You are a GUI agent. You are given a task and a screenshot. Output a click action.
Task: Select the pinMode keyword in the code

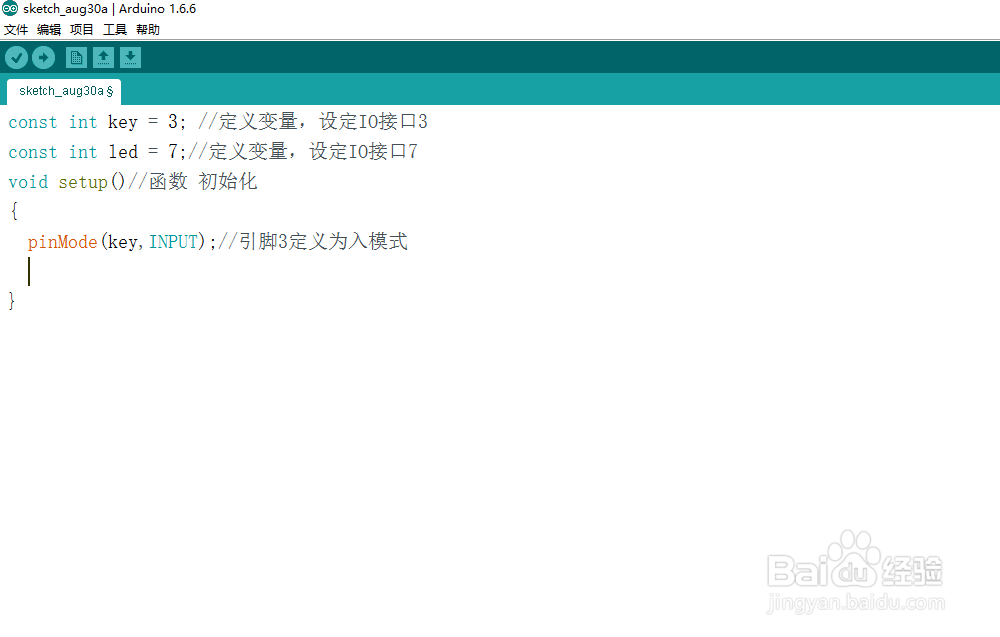(x=62, y=241)
